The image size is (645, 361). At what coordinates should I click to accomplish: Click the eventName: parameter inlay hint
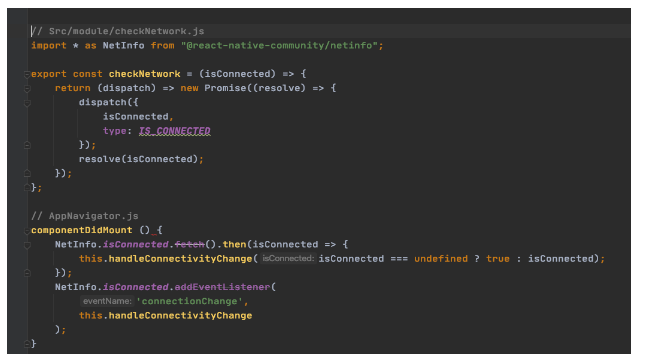pos(107,301)
